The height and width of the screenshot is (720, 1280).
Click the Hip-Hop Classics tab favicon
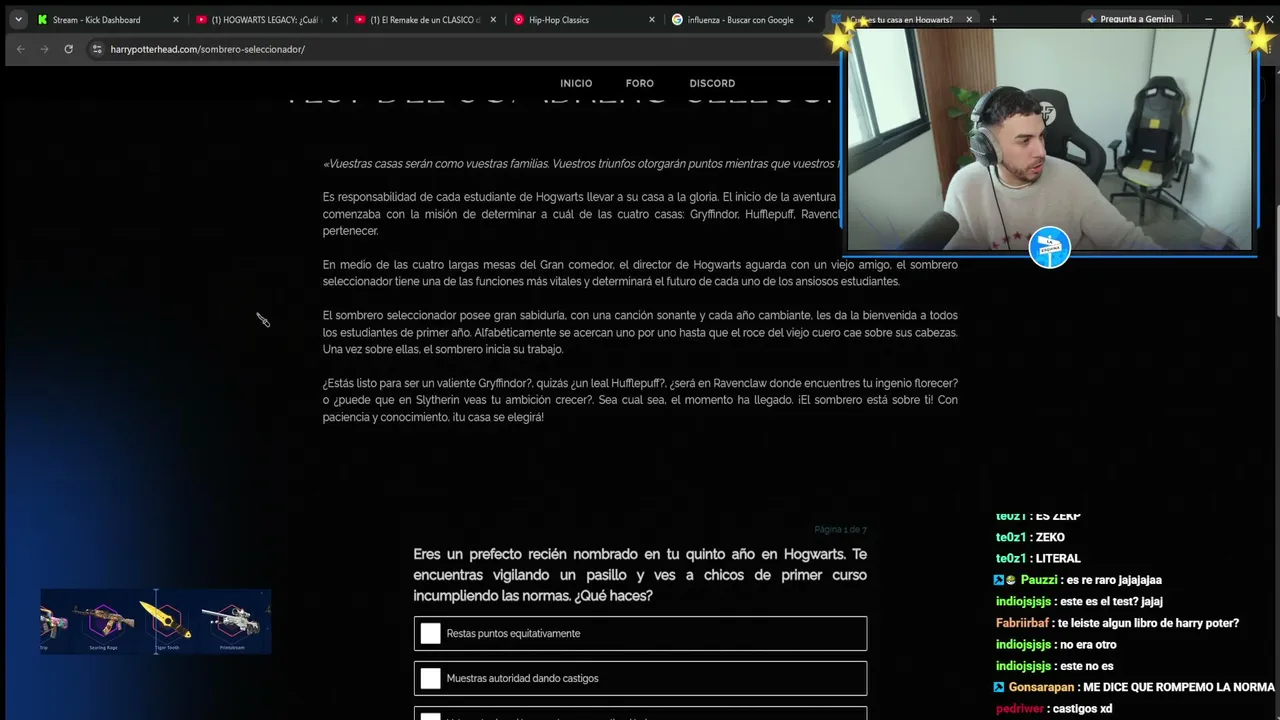coord(518,19)
